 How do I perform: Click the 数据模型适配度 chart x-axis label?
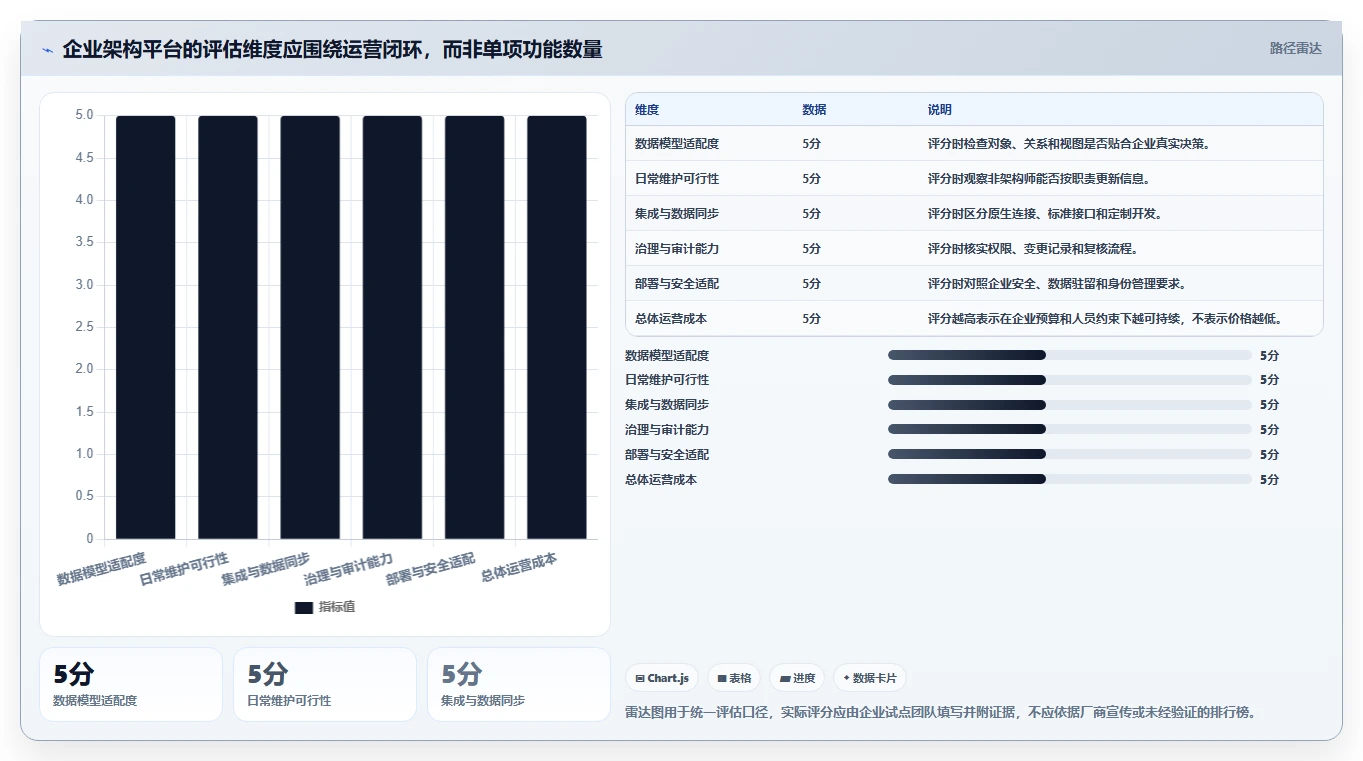click(x=102, y=569)
